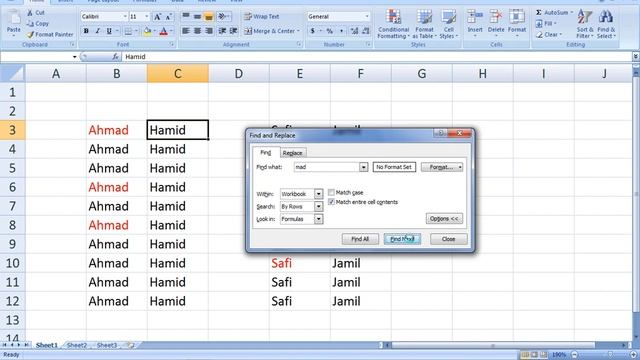Screen dimensions: 640x360
Task: Click the Find Next button
Action: coord(402,239)
